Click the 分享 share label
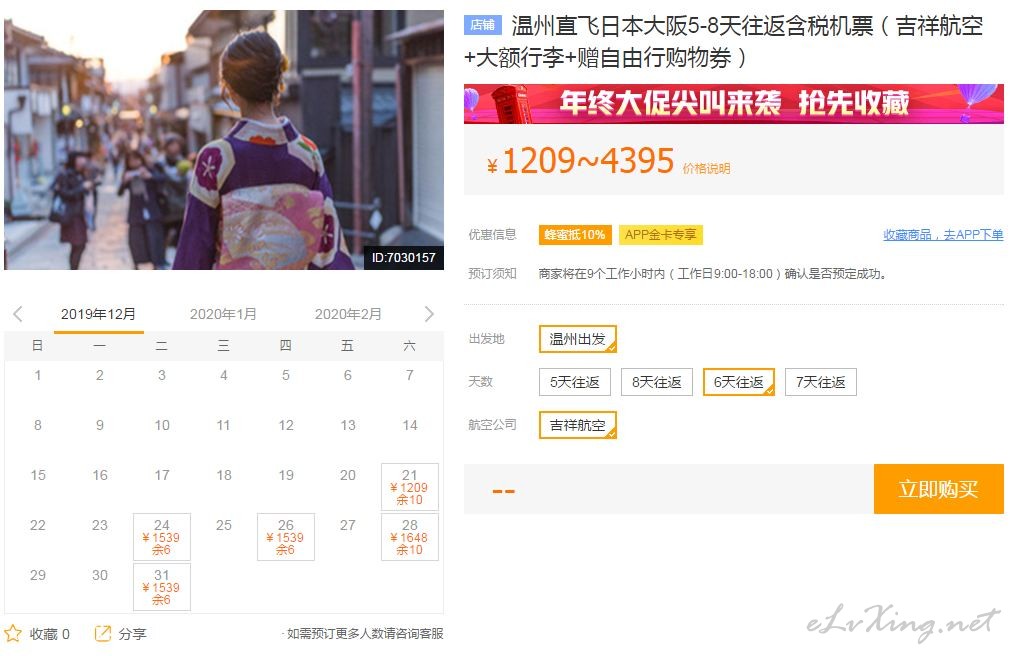Viewport: 1011px width, 656px height. 132,634
